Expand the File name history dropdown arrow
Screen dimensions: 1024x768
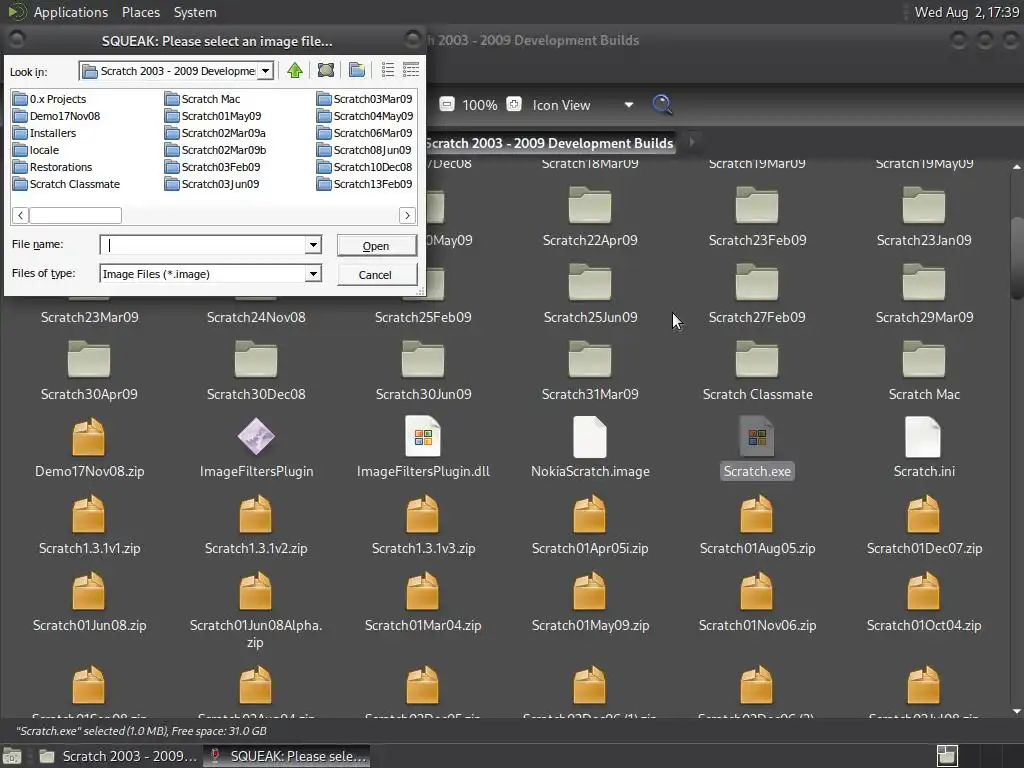point(313,244)
